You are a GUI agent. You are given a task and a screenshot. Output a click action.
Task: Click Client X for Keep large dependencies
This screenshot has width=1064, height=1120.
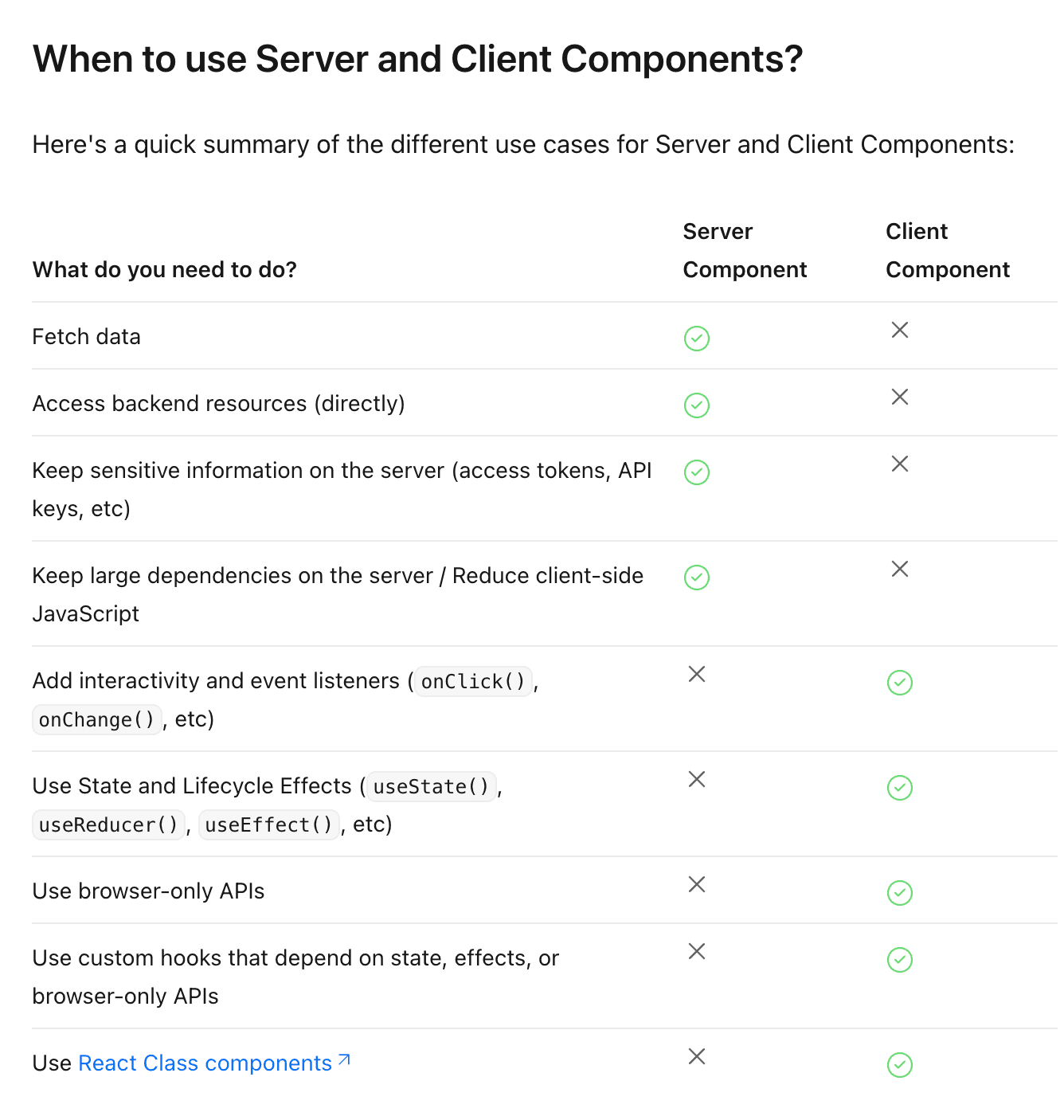click(900, 569)
